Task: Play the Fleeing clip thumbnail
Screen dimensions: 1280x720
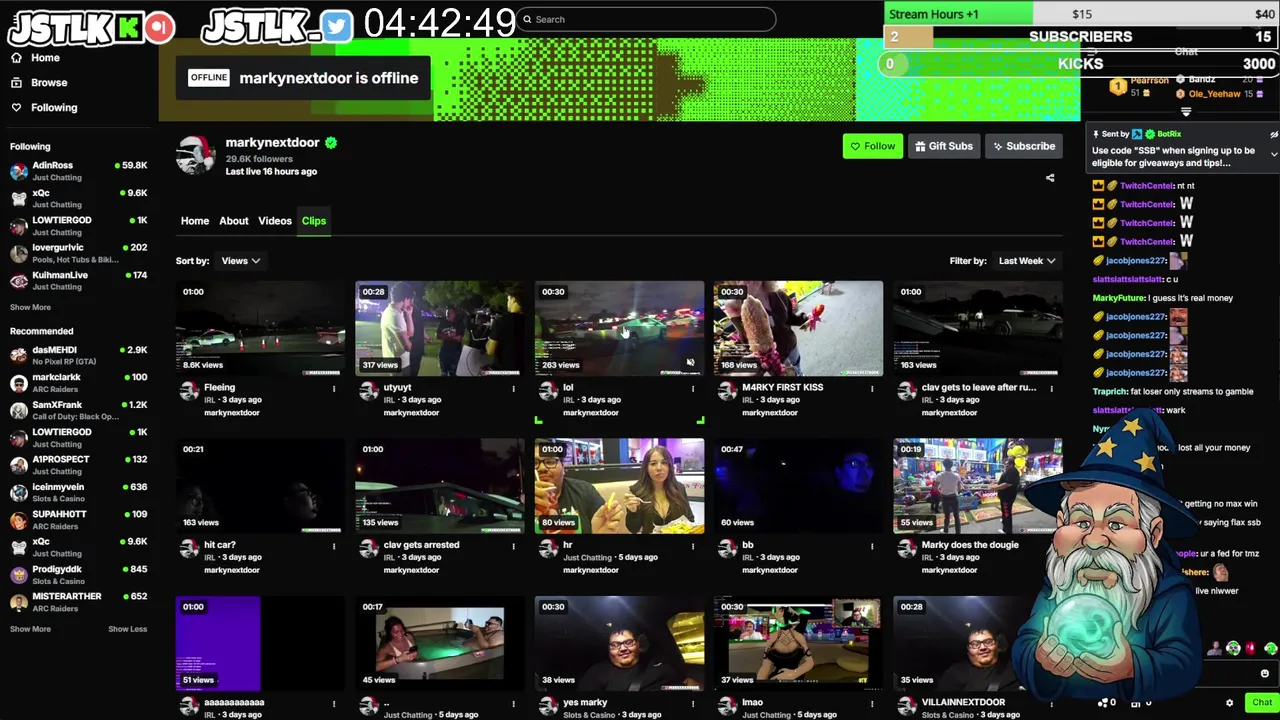Action: pyautogui.click(x=260, y=328)
